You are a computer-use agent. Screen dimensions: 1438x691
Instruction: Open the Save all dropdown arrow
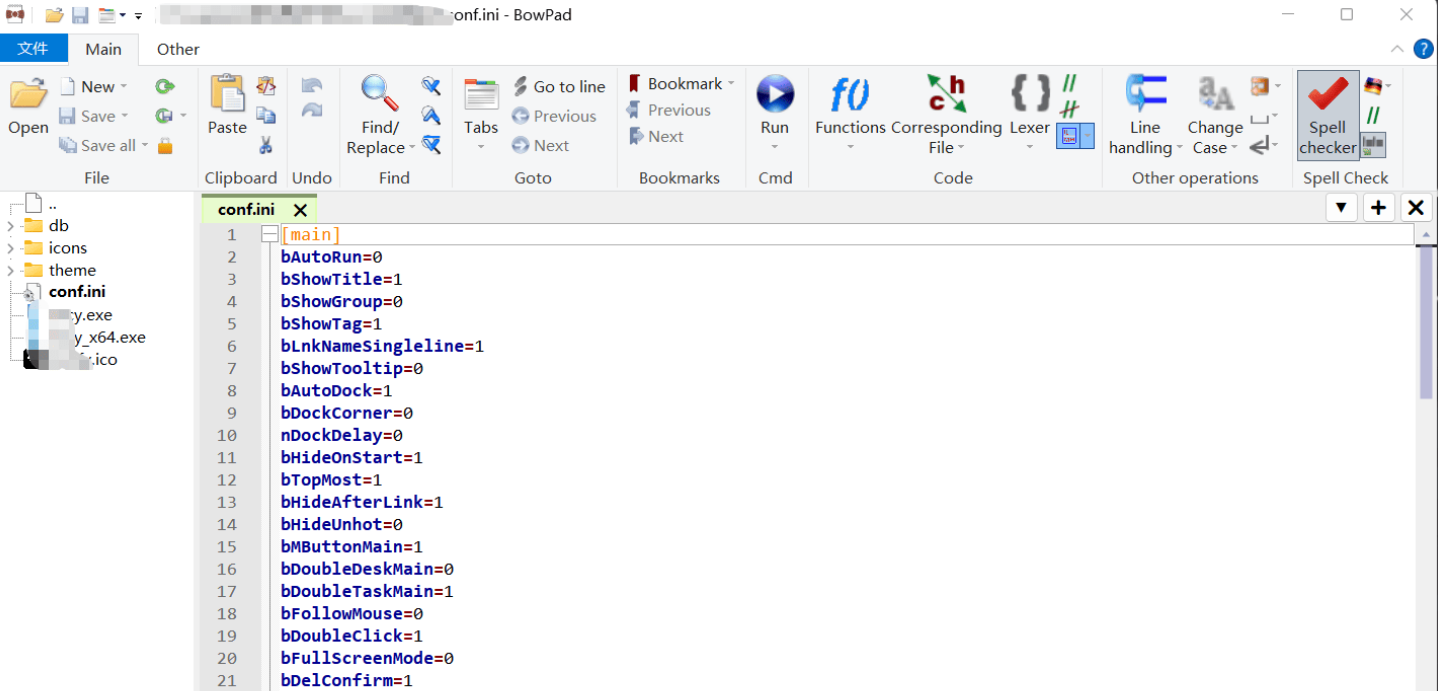tap(145, 146)
